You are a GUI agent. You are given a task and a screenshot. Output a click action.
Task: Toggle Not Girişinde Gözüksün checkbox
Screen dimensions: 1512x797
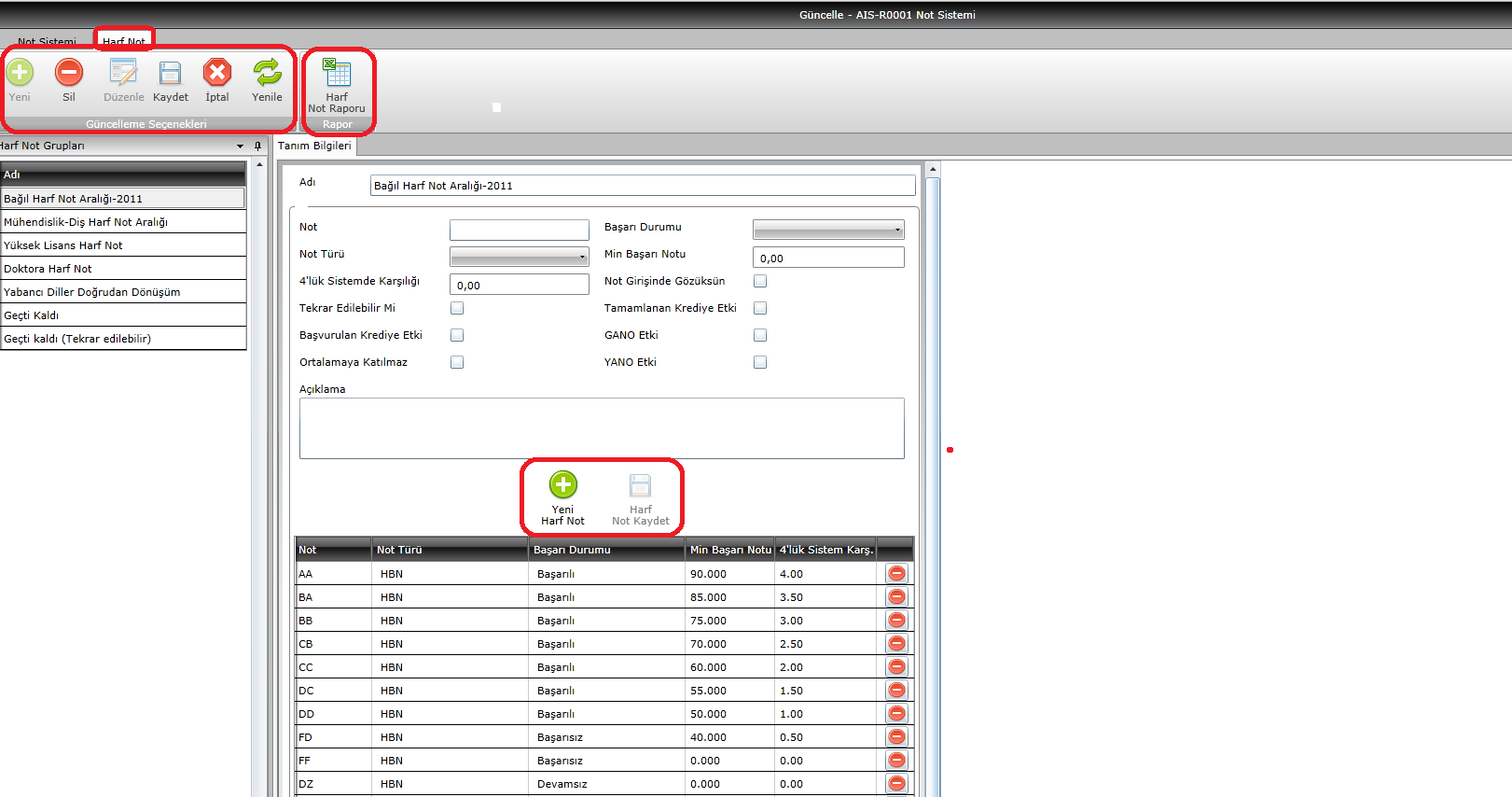760,281
